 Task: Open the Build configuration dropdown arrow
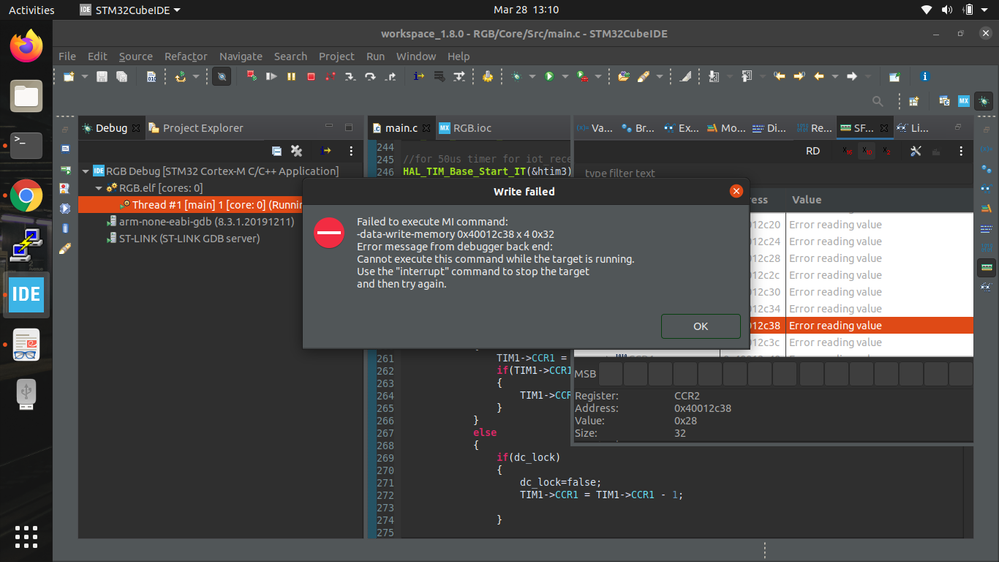pyautogui.click(x=196, y=77)
